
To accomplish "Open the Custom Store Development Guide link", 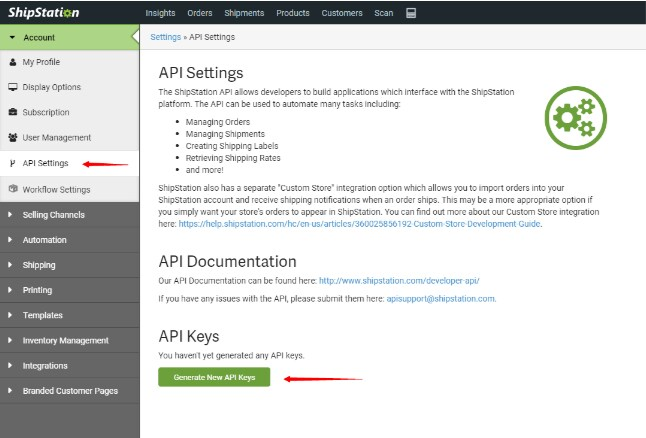I will [x=360, y=224].
